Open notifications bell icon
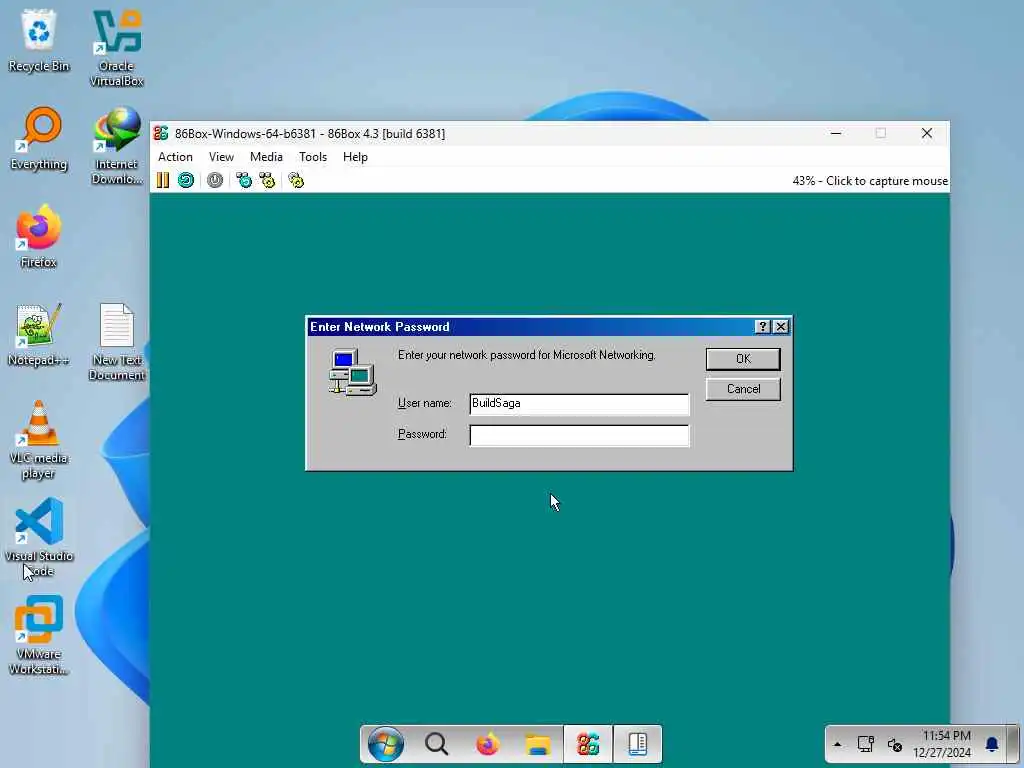Image resolution: width=1024 pixels, height=768 pixels. [x=992, y=744]
